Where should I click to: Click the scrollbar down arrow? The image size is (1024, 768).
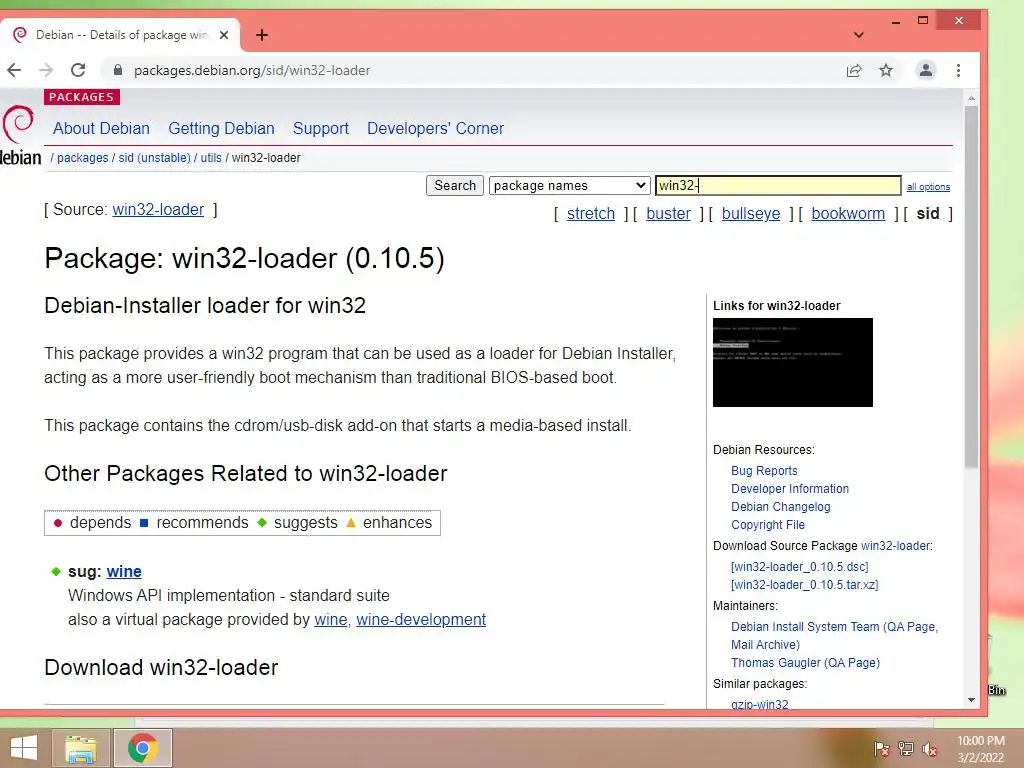pyautogui.click(x=971, y=700)
